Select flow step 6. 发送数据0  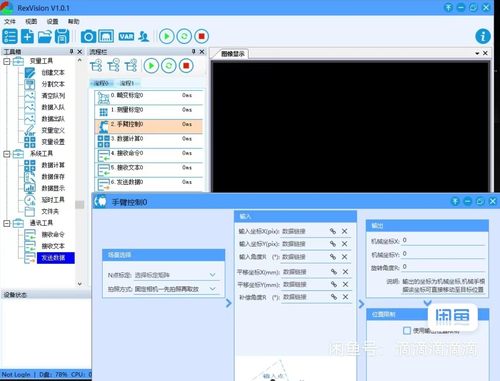pos(149,184)
